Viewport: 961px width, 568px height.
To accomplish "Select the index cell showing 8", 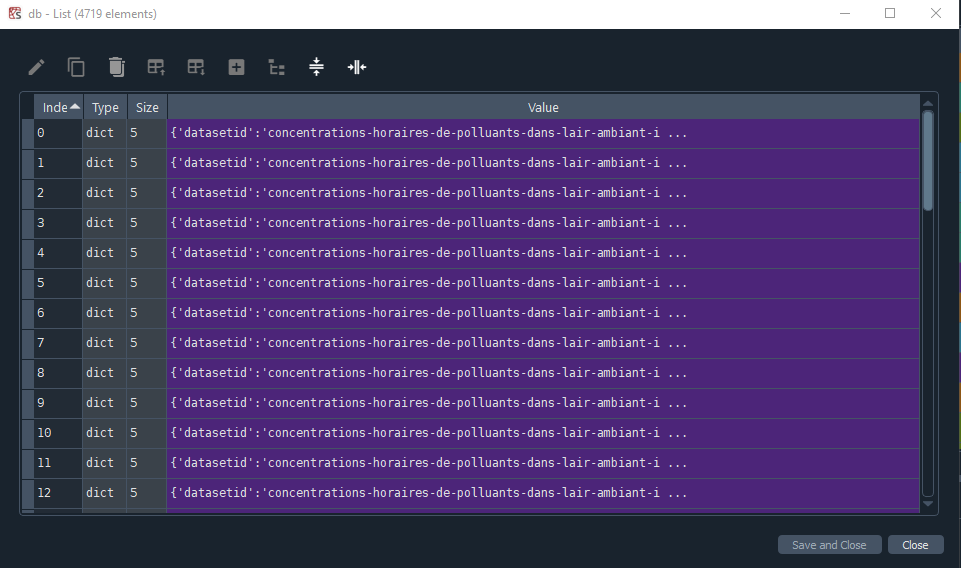I will point(58,373).
